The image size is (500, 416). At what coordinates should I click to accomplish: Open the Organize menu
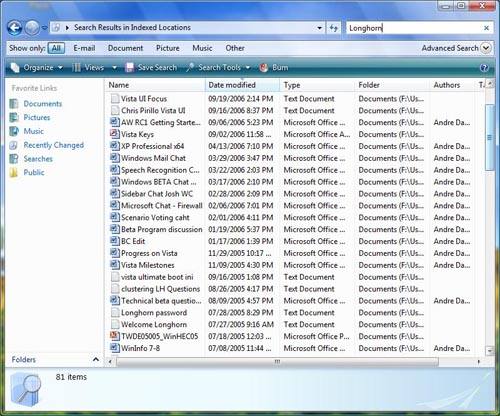coord(37,68)
